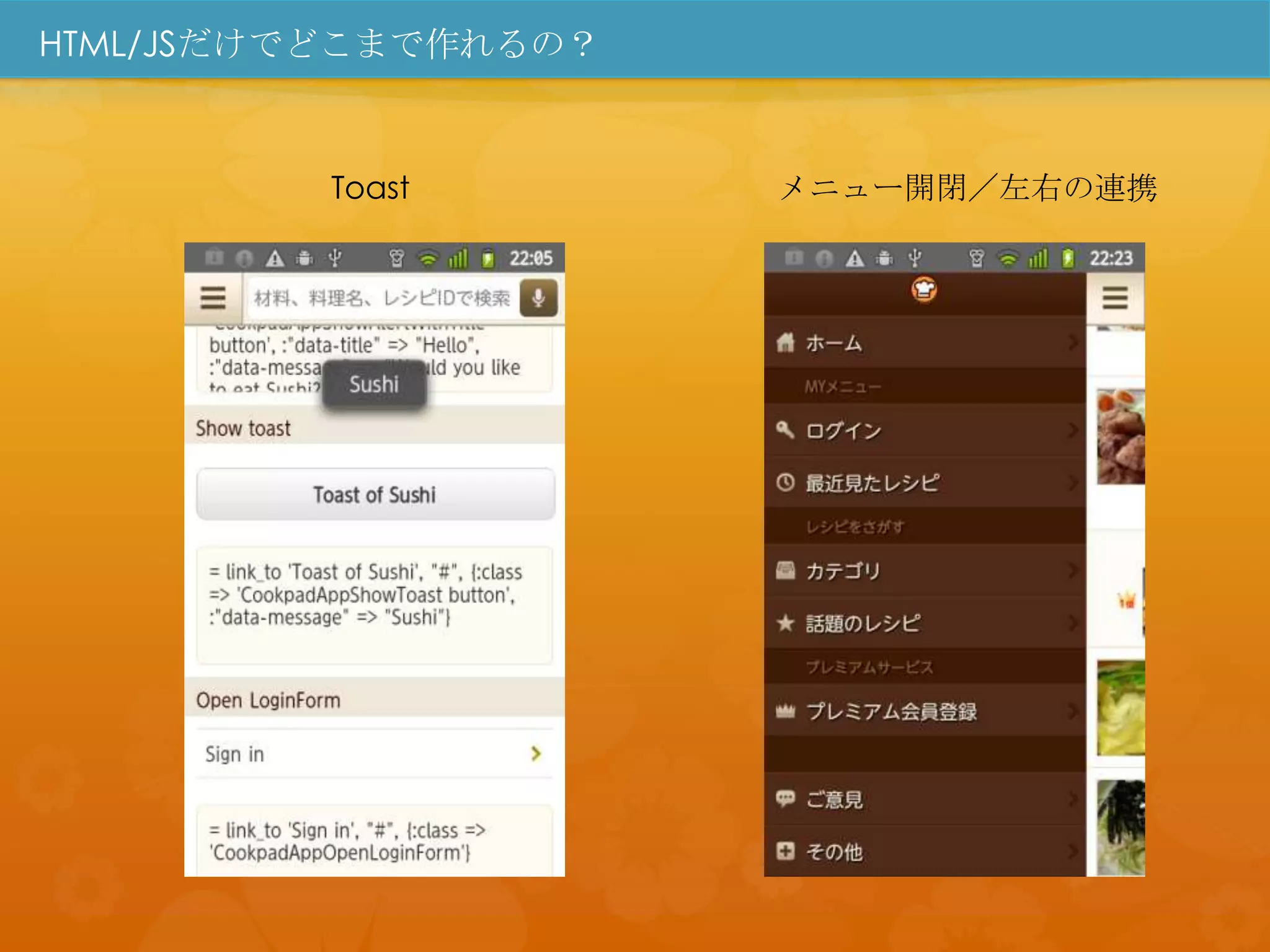Tap the Toast of Sushi button

pos(375,495)
